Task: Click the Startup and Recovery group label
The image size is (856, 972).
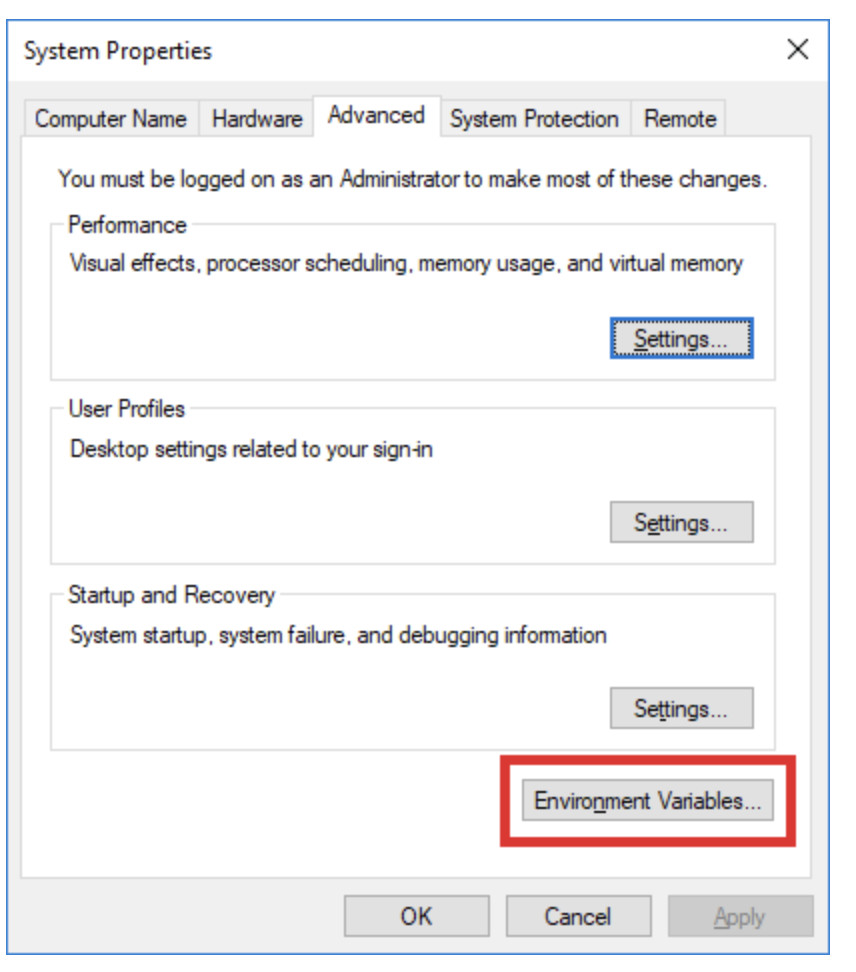Action: [171, 595]
